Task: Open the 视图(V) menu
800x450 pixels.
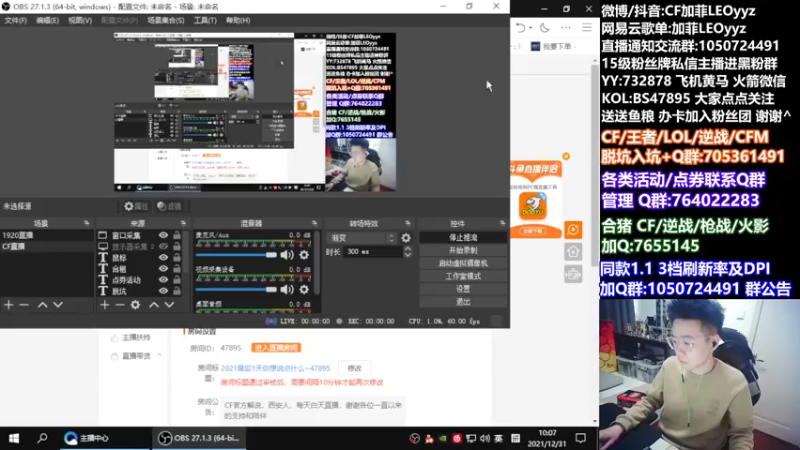Action: (x=80, y=20)
